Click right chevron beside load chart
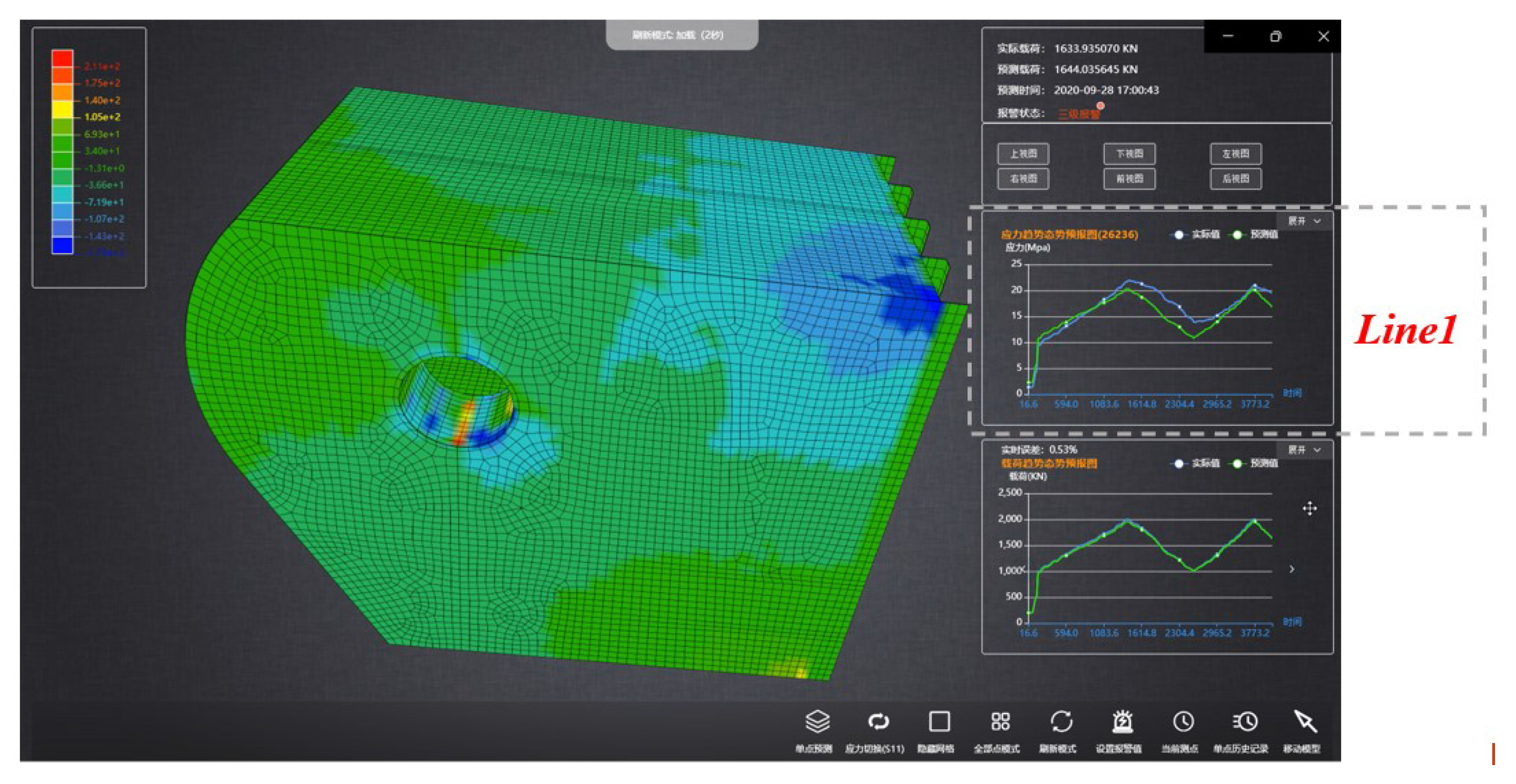Image resolution: width=1516 pixels, height=784 pixels. click(1292, 569)
